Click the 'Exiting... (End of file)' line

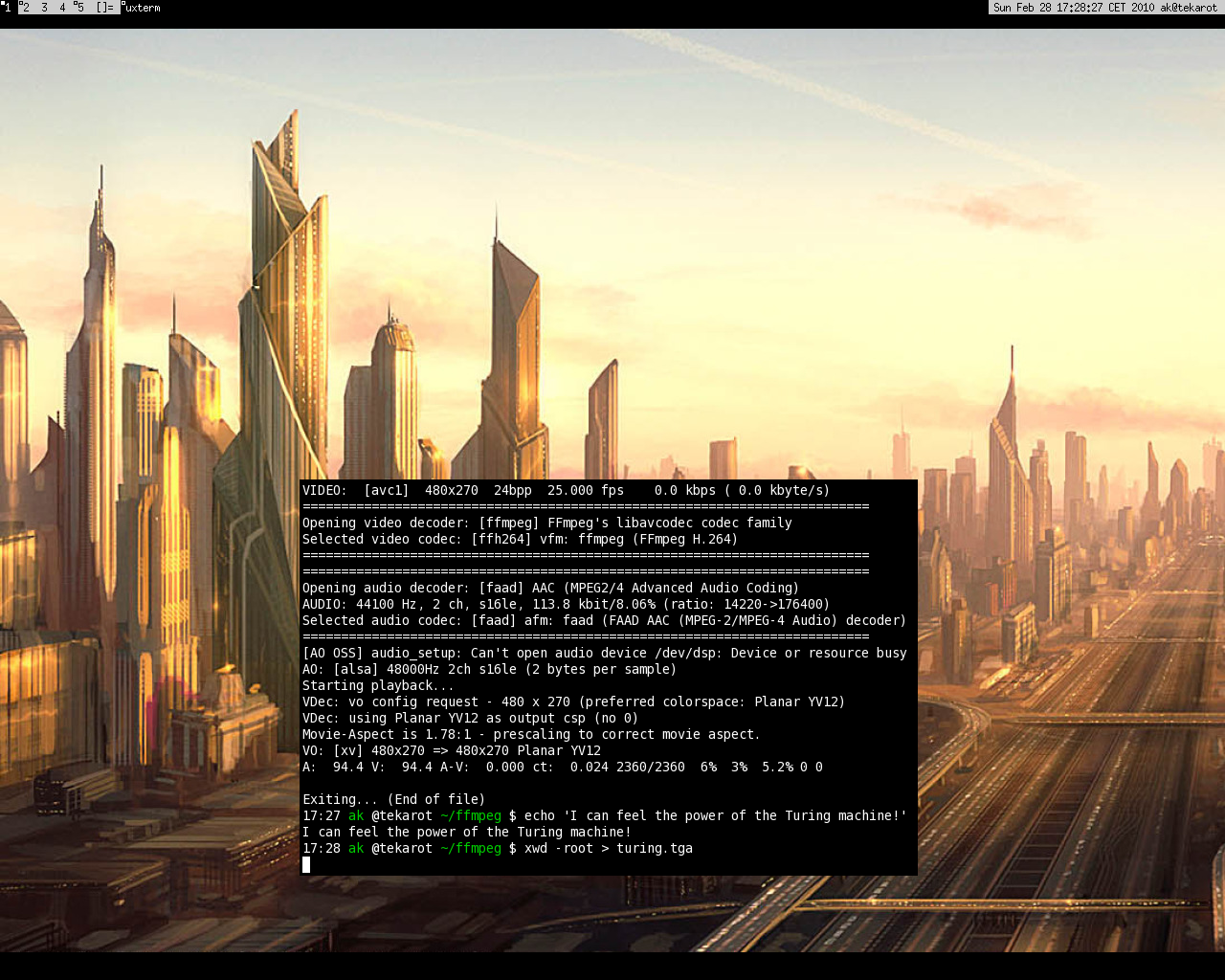394,799
